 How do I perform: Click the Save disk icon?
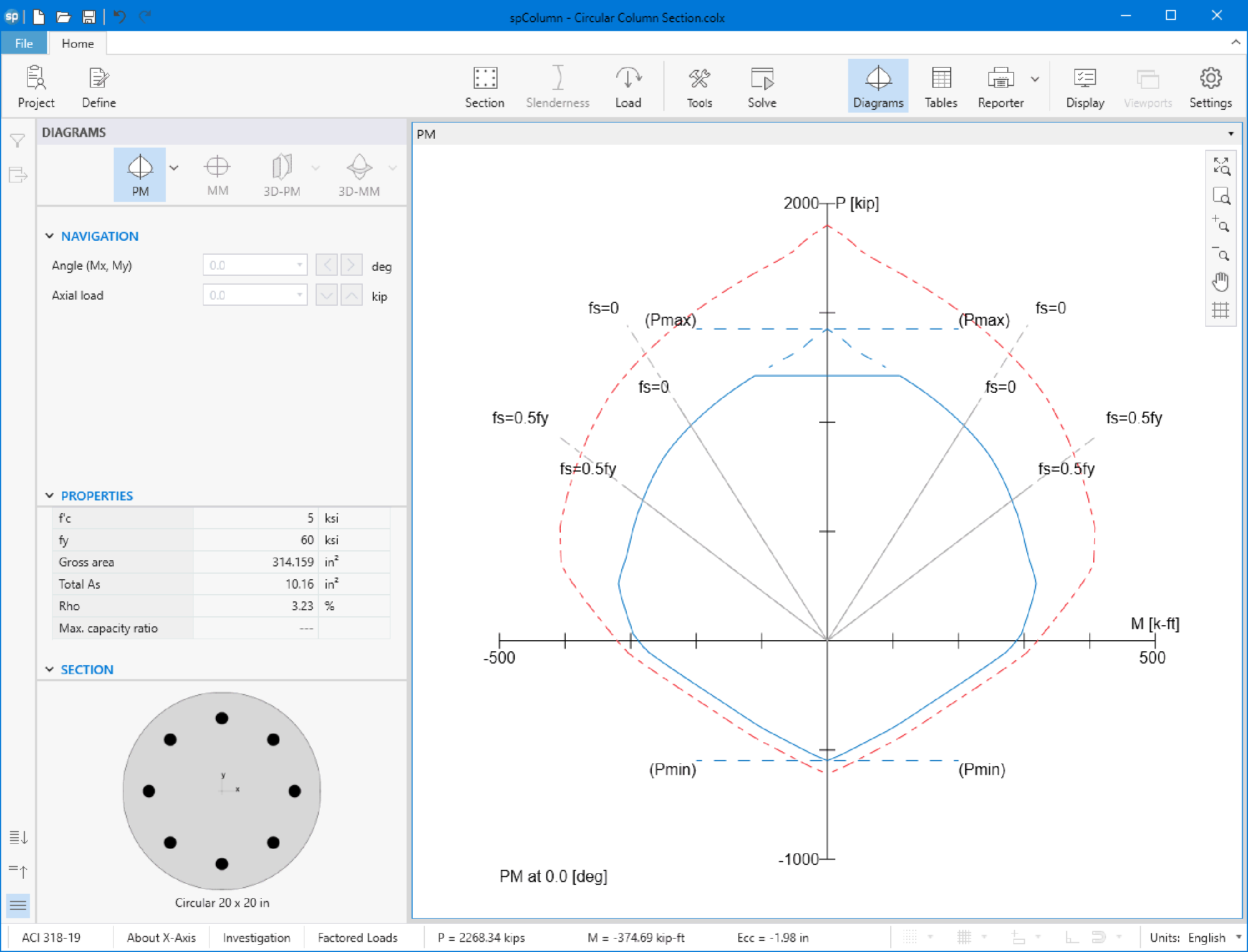(x=88, y=17)
